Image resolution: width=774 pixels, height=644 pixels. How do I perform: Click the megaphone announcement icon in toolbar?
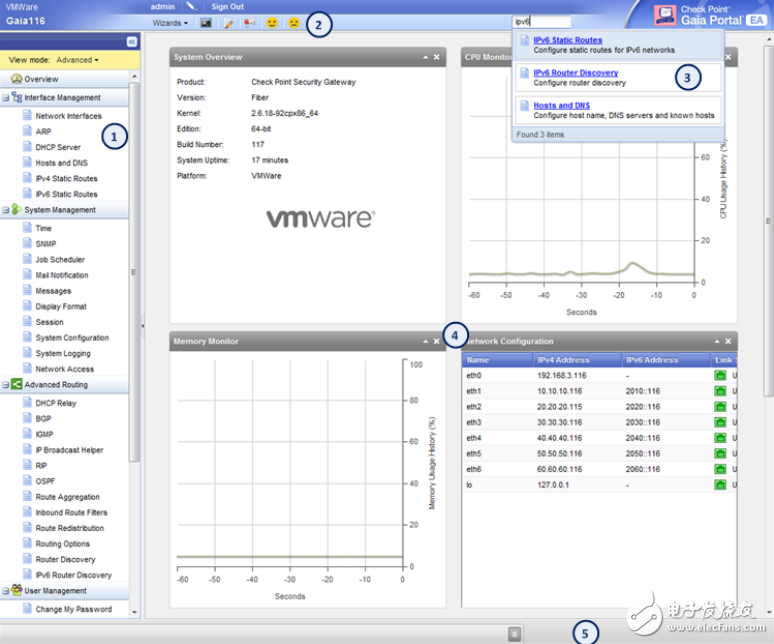pyautogui.click(x=248, y=22)
